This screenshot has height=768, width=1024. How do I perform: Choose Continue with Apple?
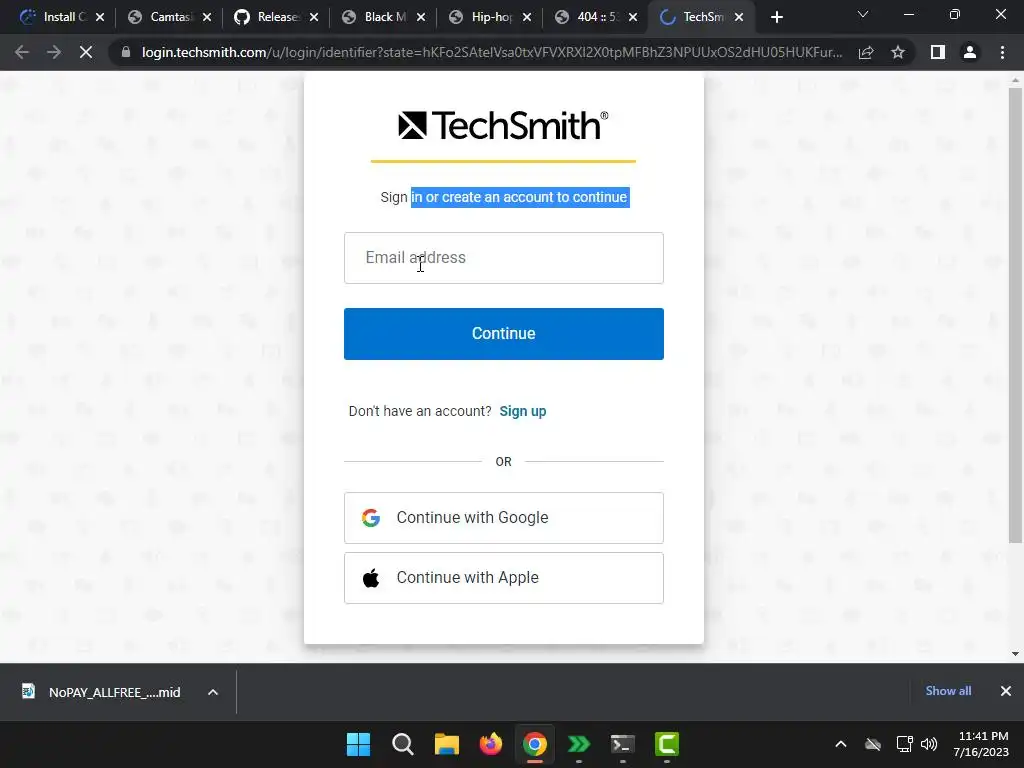pos(504,578)
